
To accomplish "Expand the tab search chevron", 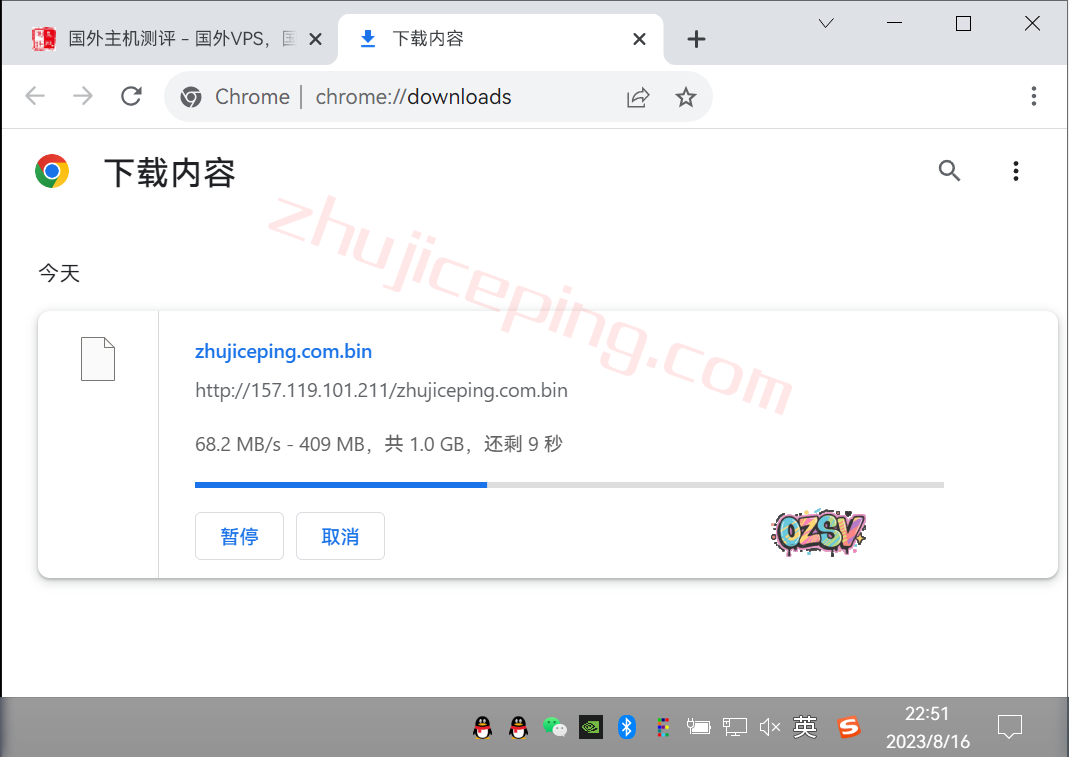I will tap(826, 24).
